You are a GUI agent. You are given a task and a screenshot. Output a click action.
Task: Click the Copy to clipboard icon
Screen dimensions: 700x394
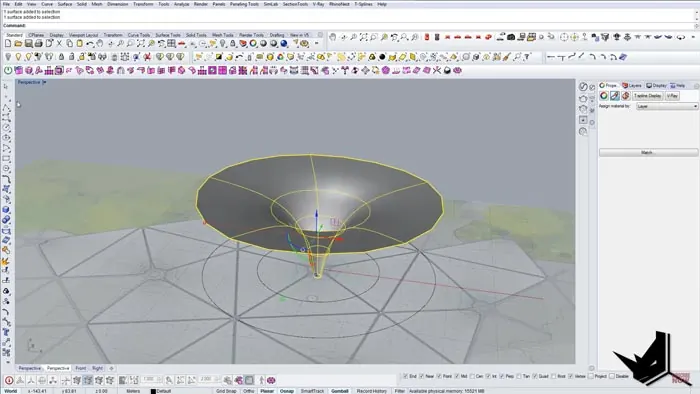[x=70, y=44]
